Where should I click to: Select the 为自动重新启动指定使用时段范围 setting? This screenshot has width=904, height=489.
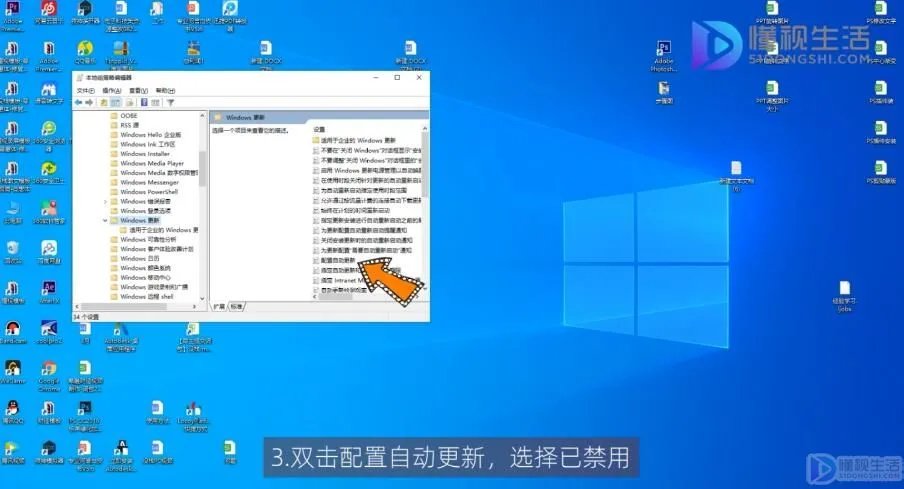(x=360, y=190)
